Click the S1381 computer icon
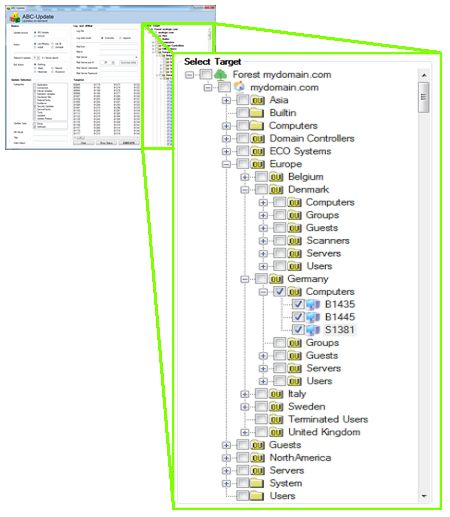Viewport: 450px width, 517px height. [x=313, y=330]
